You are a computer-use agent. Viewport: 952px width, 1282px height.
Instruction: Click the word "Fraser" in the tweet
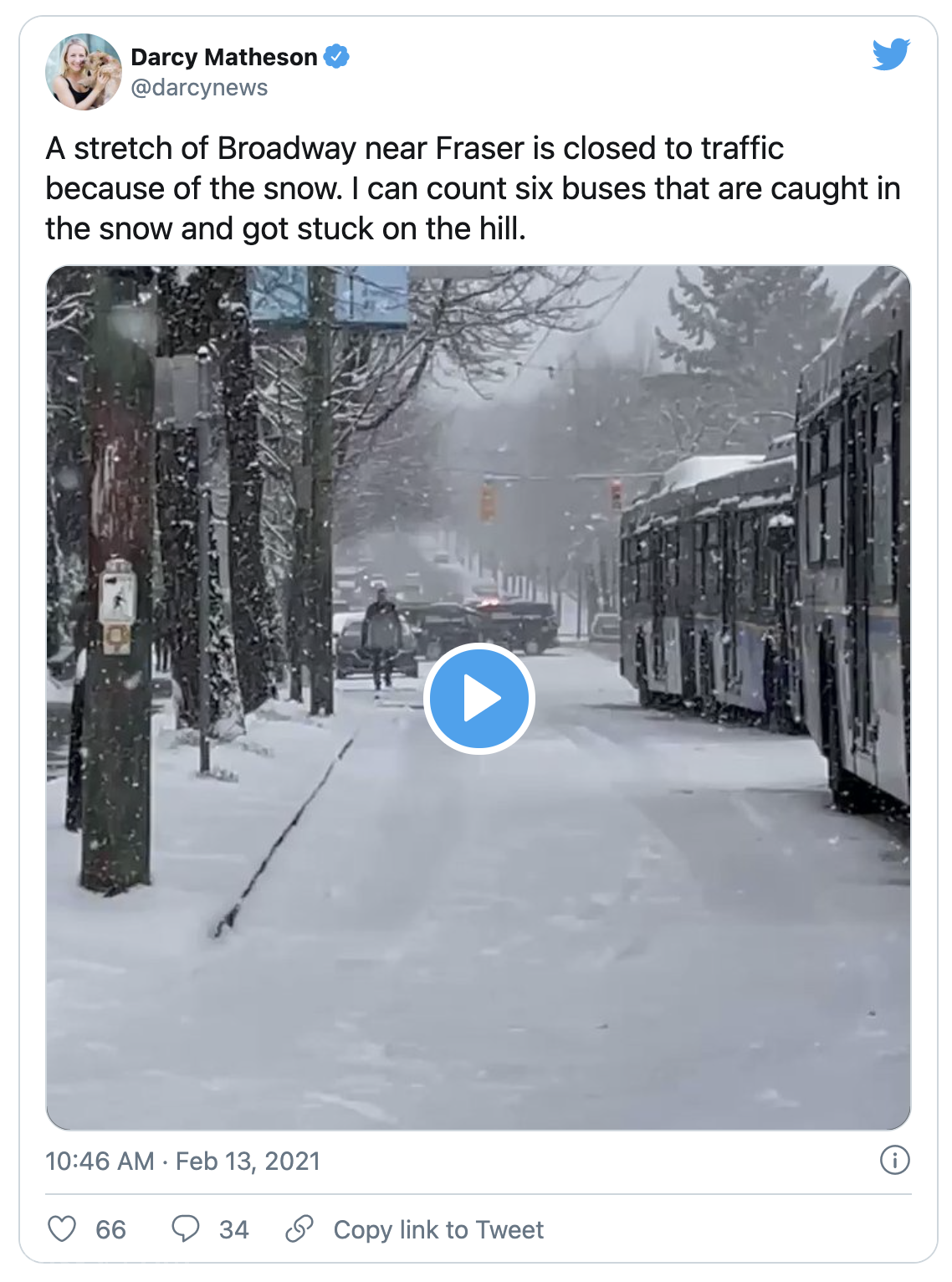[480, 149]
